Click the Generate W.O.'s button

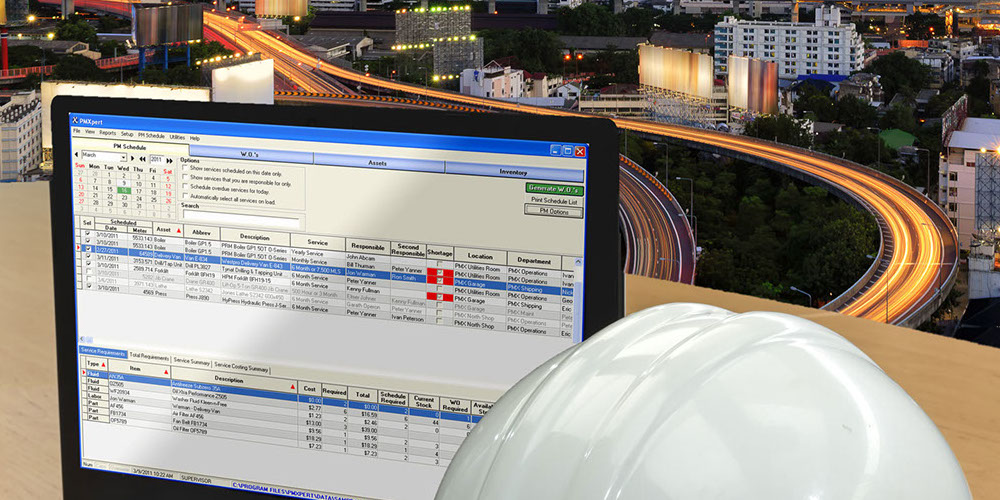(554, 189)
